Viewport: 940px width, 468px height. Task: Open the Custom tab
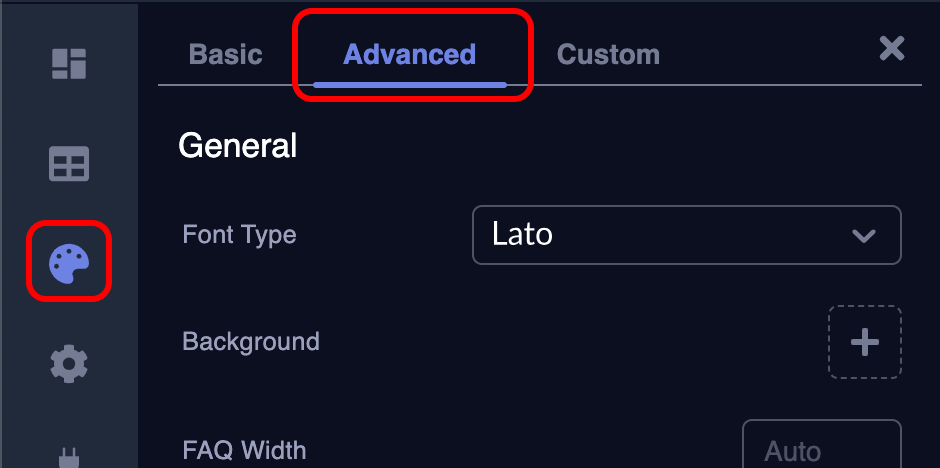coord(608,54)
